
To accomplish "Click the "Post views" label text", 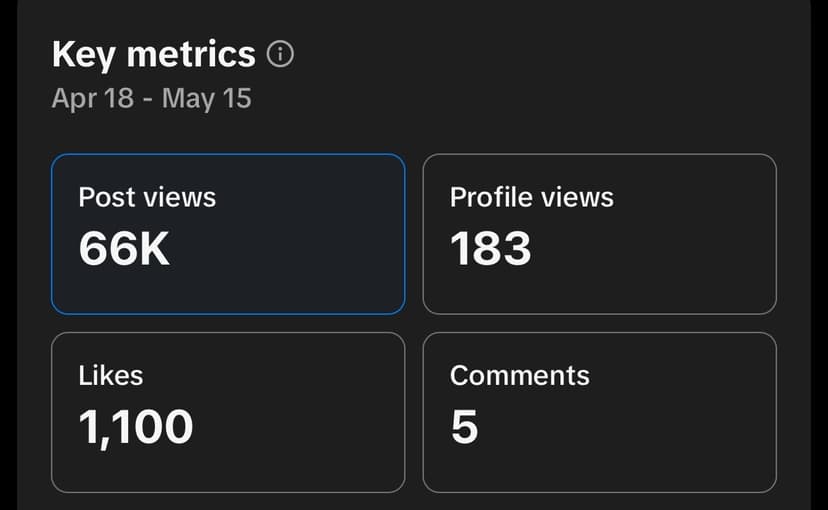I will 147,197.
